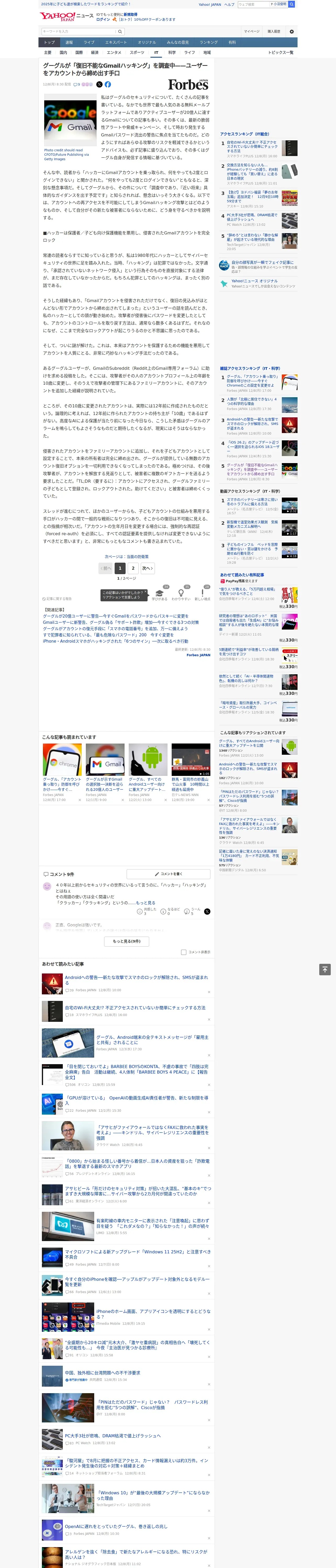This screenshot has width=336, height=1568.
Task: Click 次ページは：当面の防衛策 link
Action: (127, 556)
